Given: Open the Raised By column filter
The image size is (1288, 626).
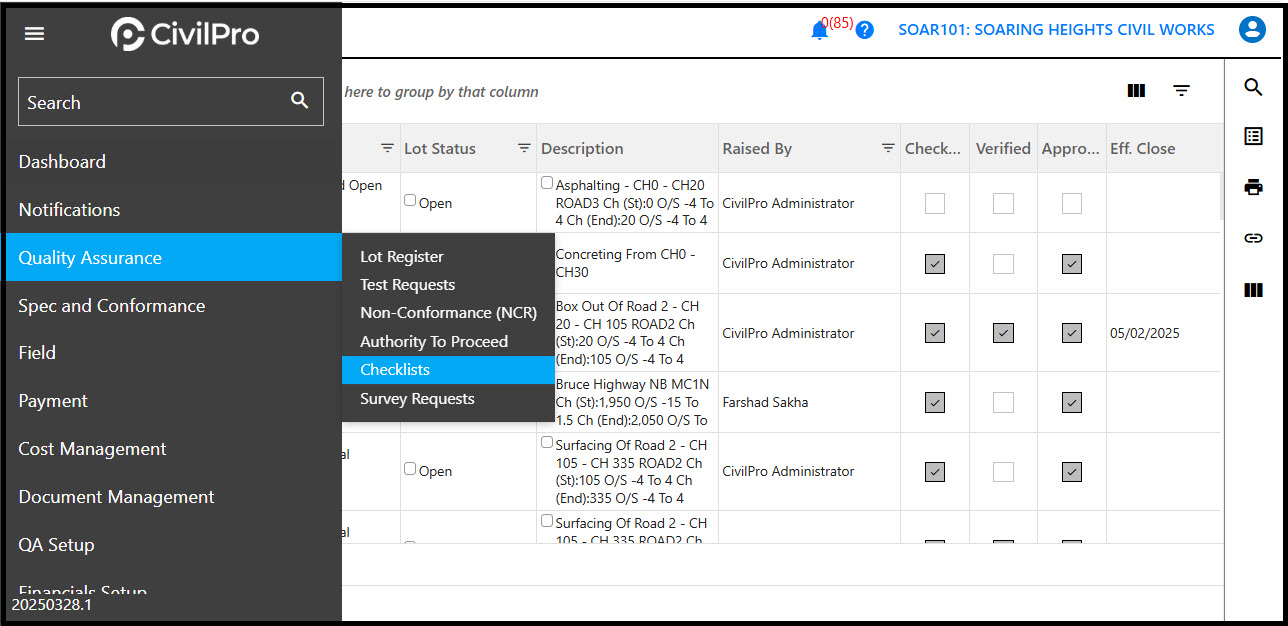Looking at the screenshot, I should (887, 148).
